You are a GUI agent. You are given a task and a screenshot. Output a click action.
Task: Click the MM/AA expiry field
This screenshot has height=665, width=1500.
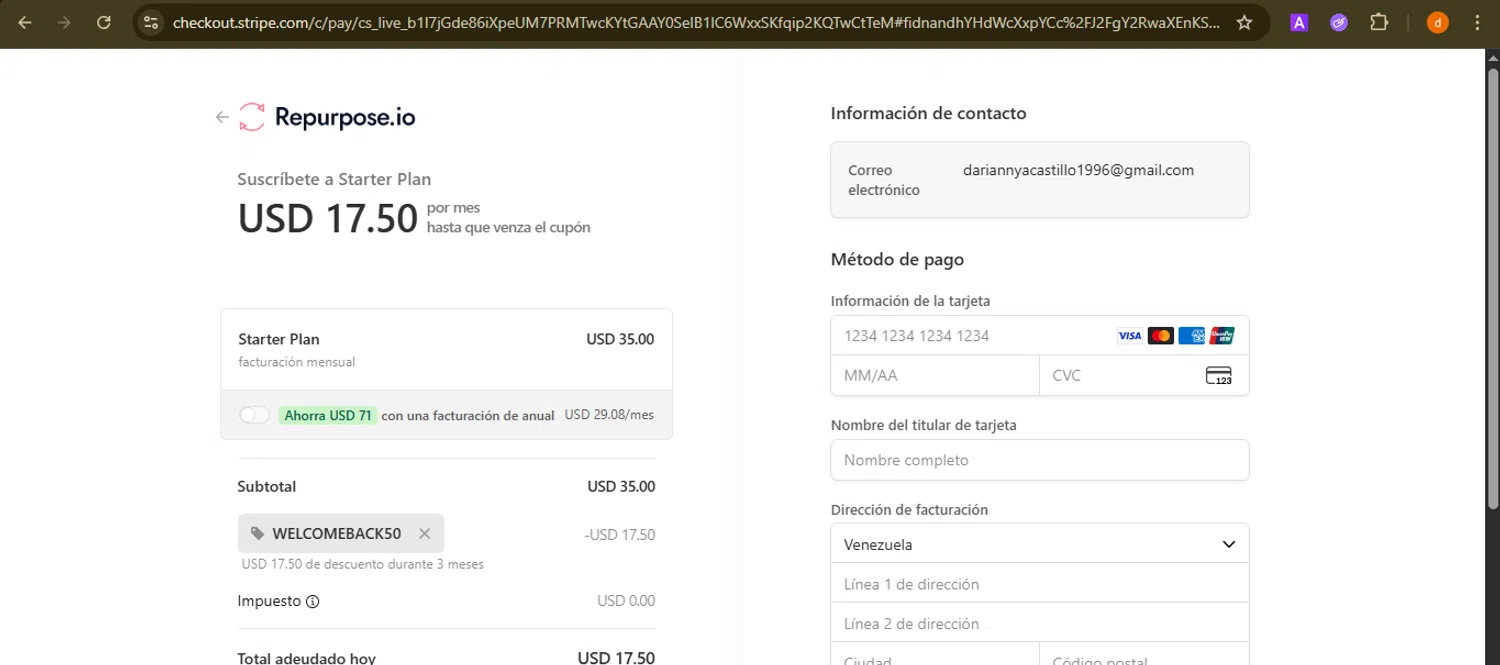point(935,376)
